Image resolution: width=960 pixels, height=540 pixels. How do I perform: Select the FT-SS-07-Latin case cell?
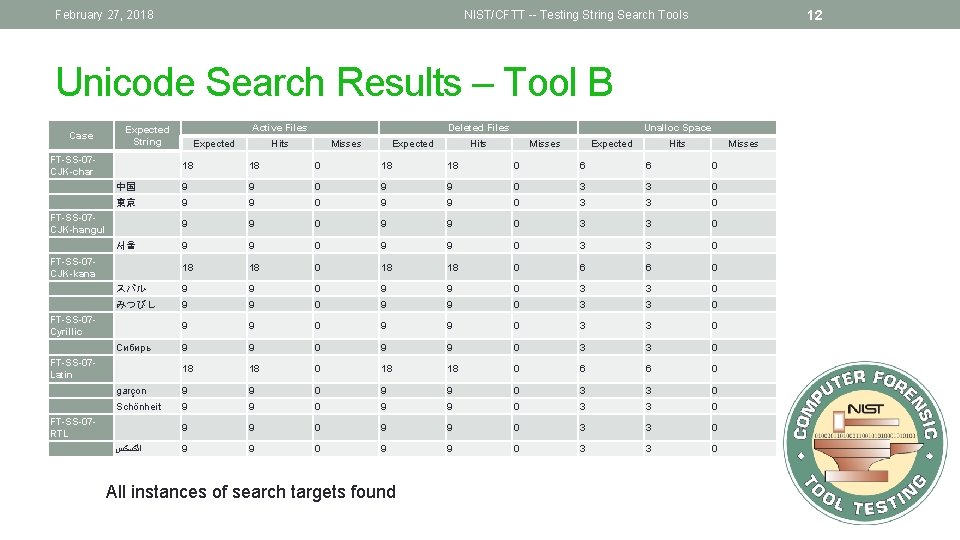click(x=81, y=369)
